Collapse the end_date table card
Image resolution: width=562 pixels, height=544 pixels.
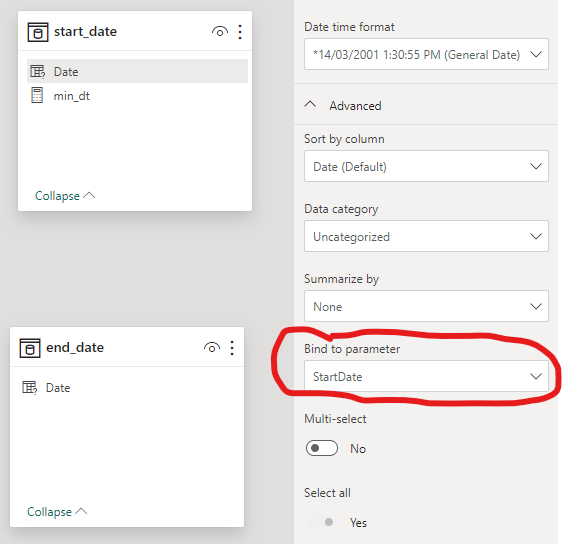(57, 512)
